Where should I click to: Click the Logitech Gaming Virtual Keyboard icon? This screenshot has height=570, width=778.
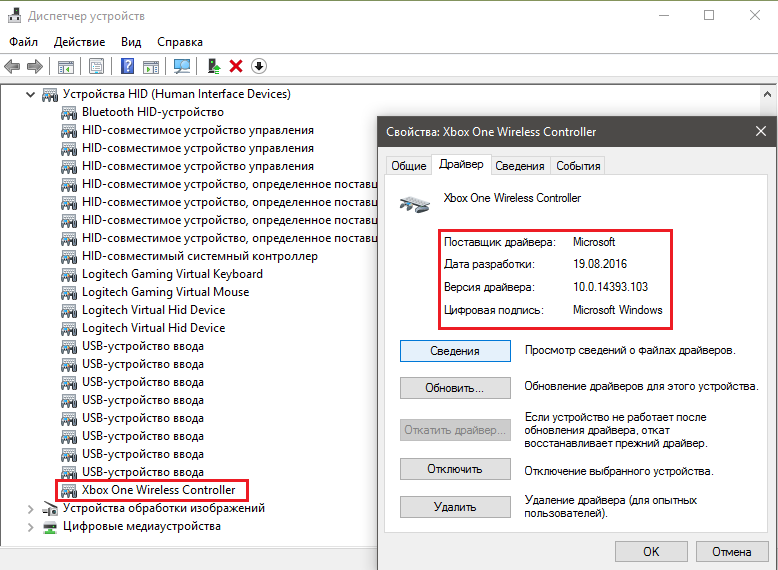[69, 274]
